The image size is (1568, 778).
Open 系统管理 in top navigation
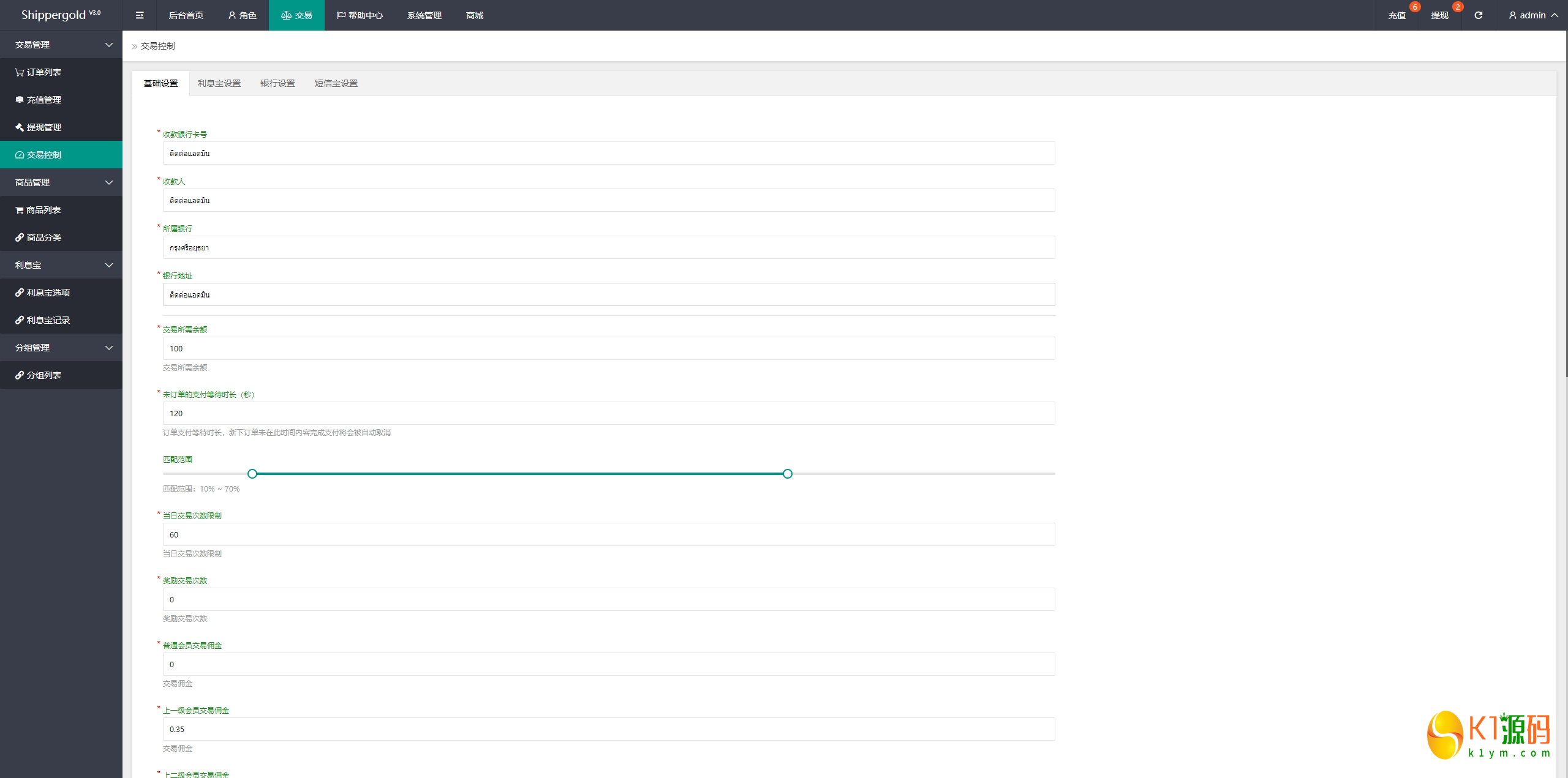click(424, 15)
